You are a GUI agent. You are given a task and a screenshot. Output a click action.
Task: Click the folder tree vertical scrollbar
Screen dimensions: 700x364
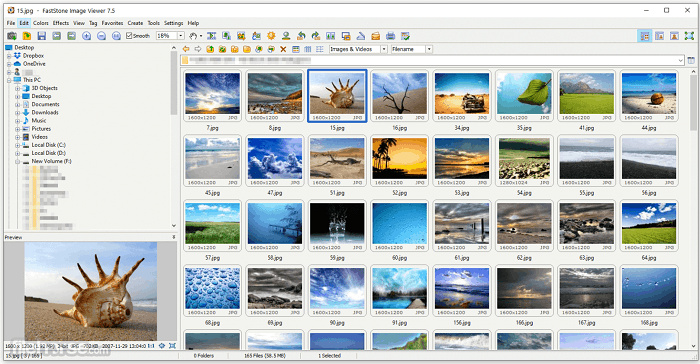click(174, 83)
